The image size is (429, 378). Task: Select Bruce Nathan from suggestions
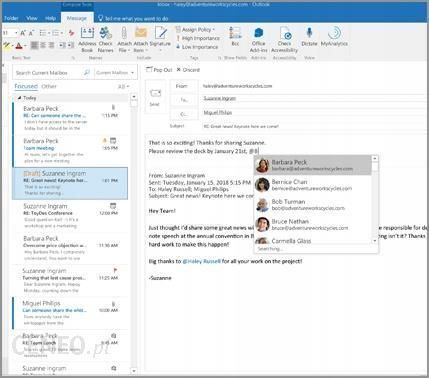pos(313,224)
